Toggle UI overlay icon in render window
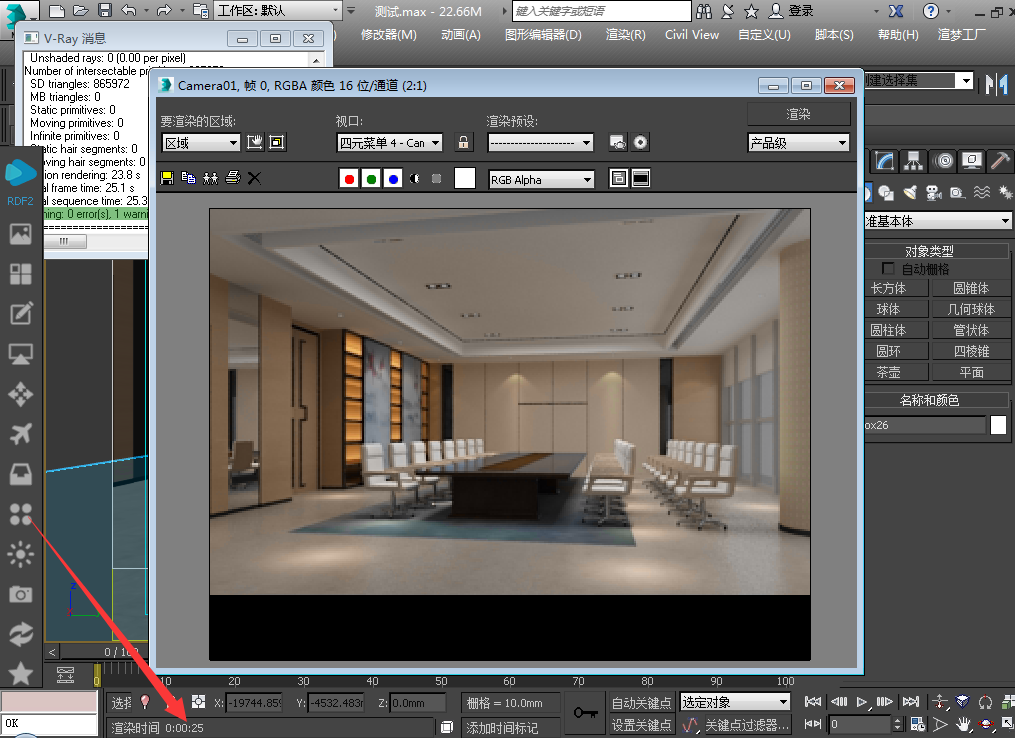The height and width of the screenshot is (738, 1015). point(619,179)
